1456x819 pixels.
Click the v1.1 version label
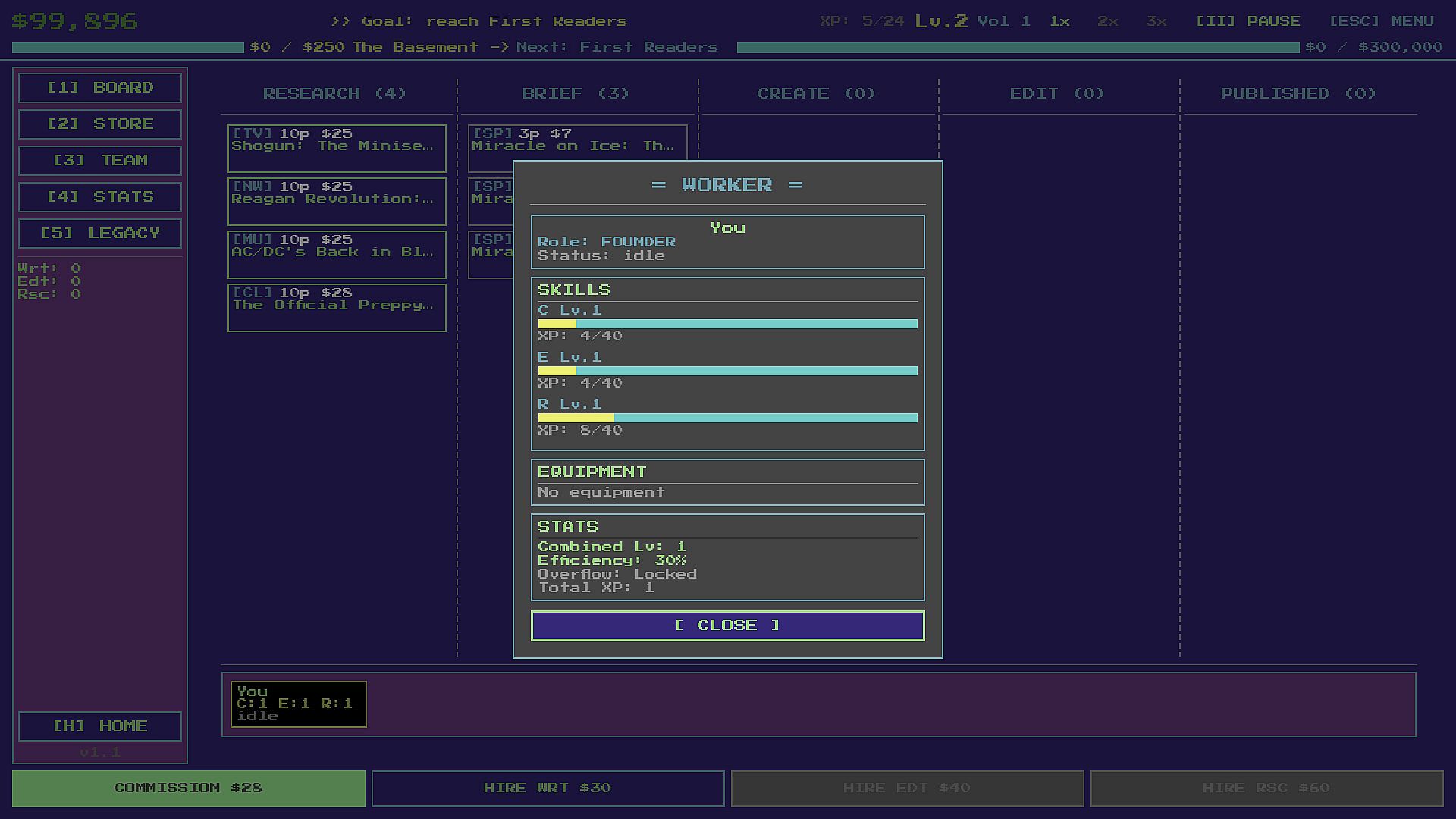[100, 752]
